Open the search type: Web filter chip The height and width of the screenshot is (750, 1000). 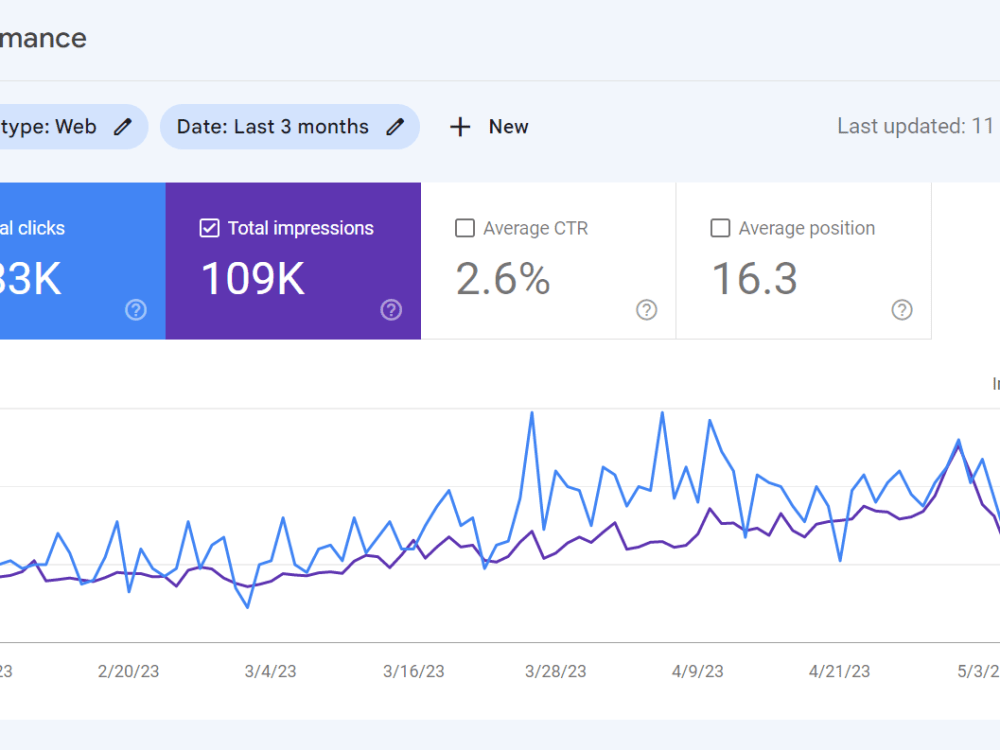coord(73,127)
